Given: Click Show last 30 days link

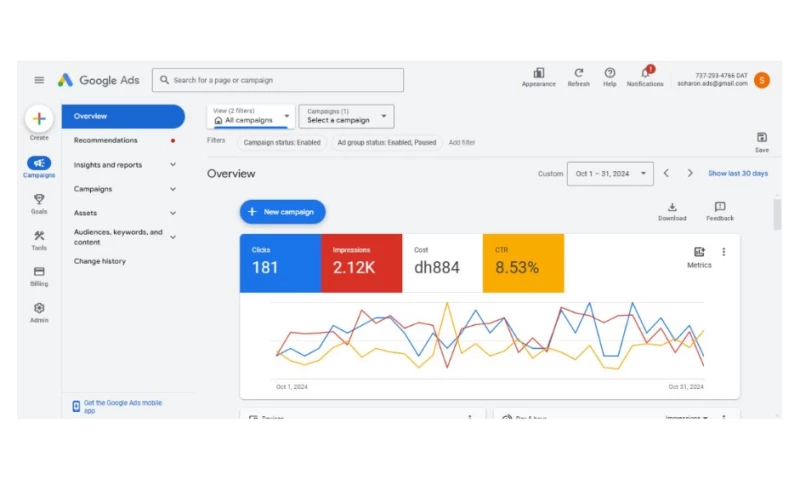Looking at the screenshot, I should click(x=738, y=174).
